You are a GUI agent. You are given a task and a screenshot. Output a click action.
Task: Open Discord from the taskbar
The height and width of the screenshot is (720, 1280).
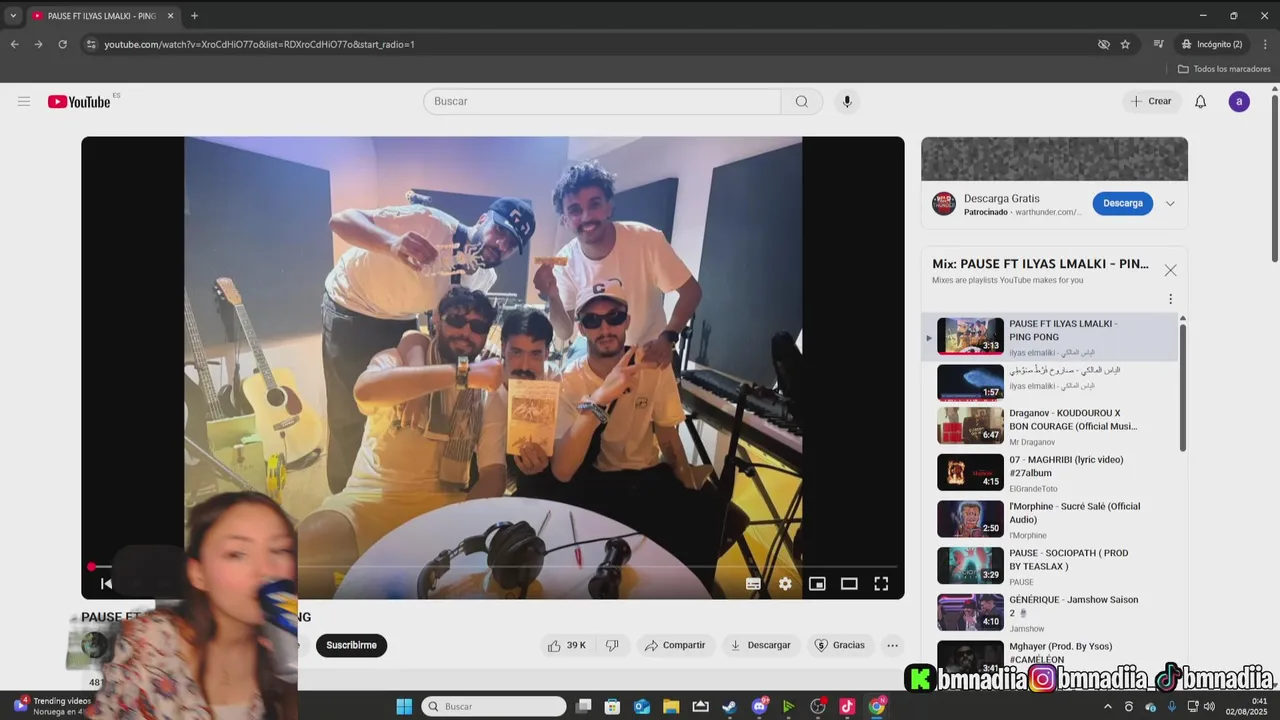click(759, 706)
